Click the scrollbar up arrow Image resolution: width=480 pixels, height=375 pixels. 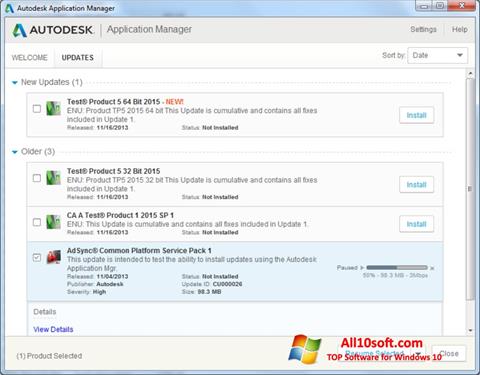click(x=470, y=73)
